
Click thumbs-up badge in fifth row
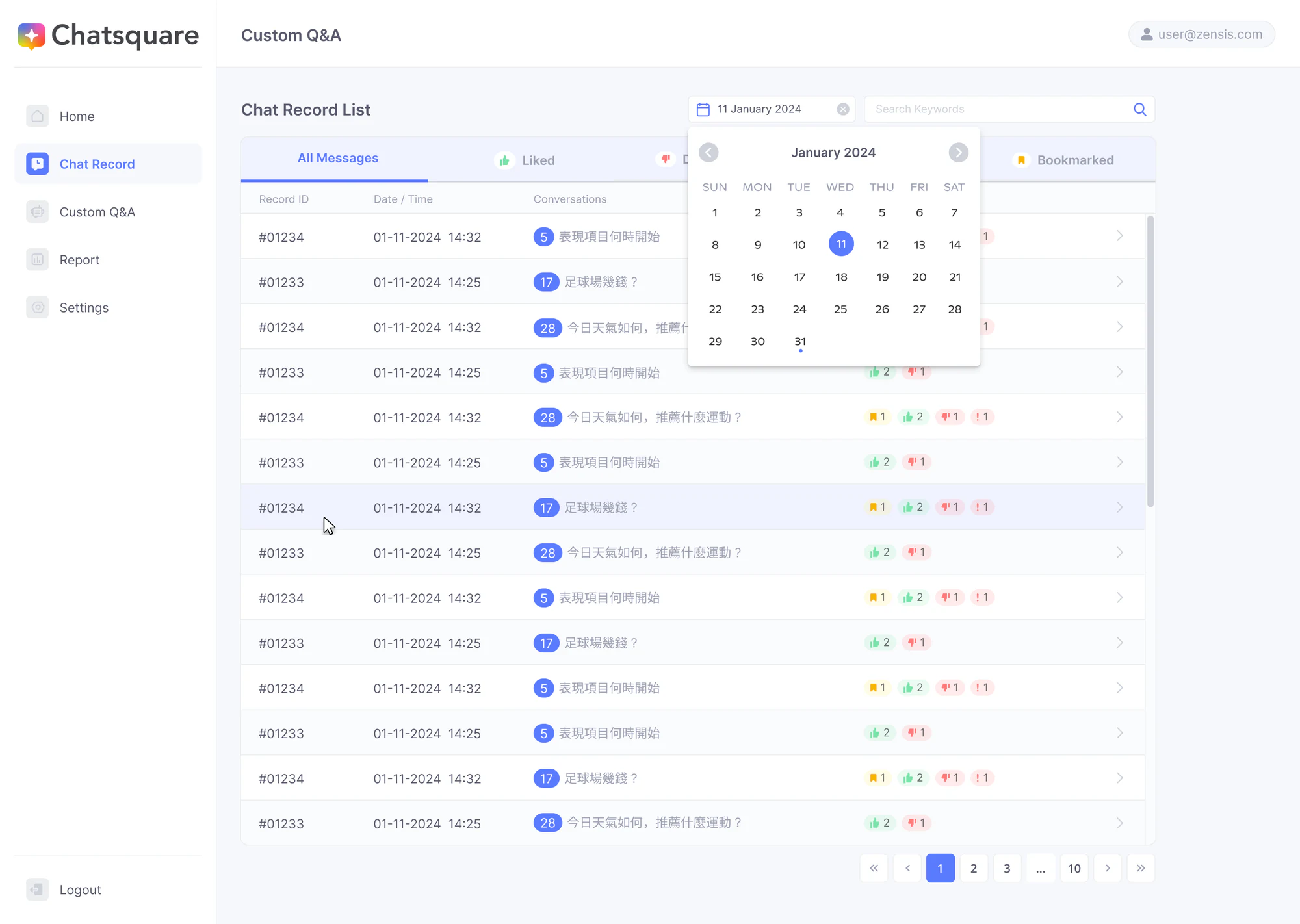[913, 417]
